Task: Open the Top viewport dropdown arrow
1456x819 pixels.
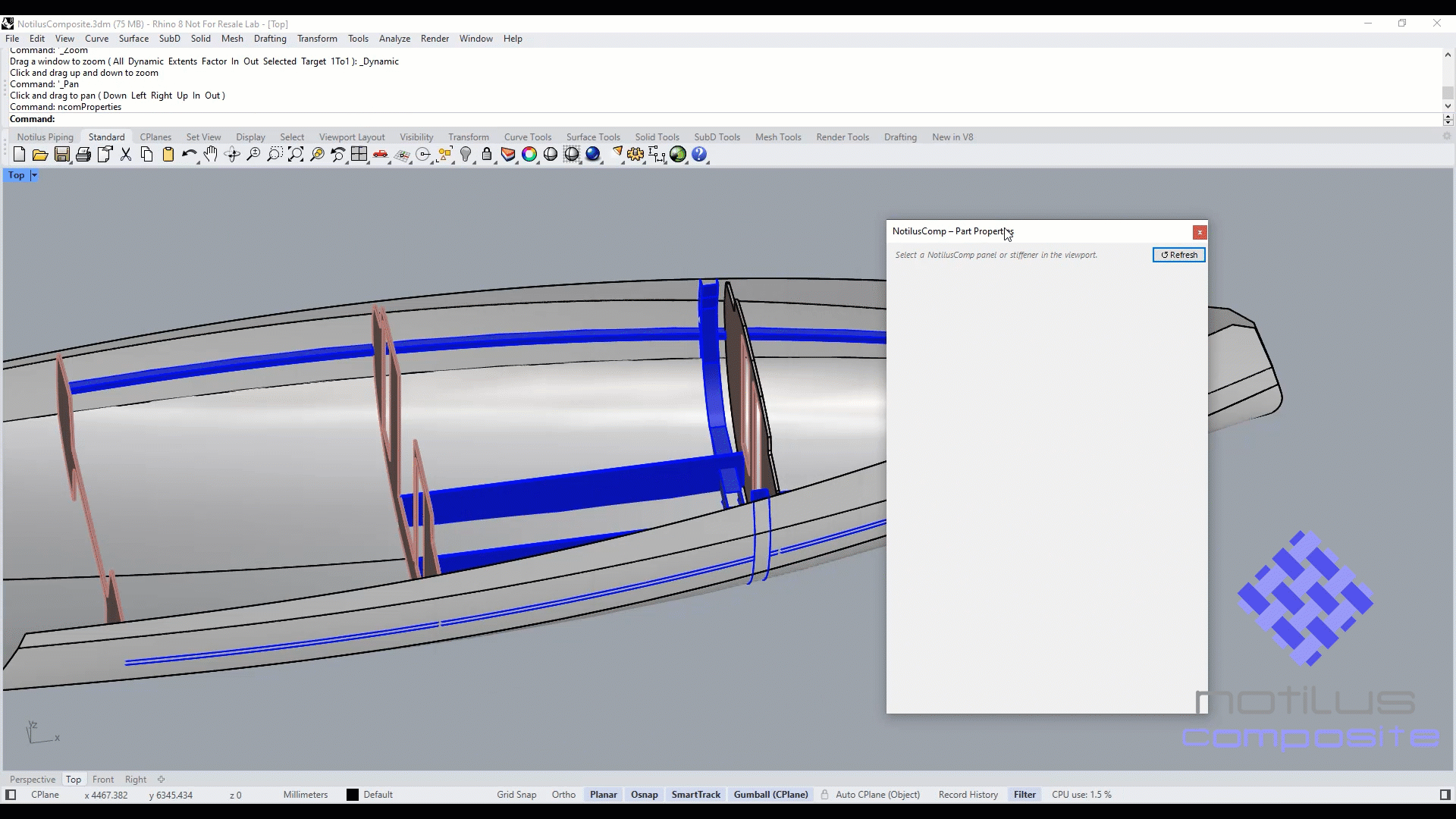Action: 34,175
